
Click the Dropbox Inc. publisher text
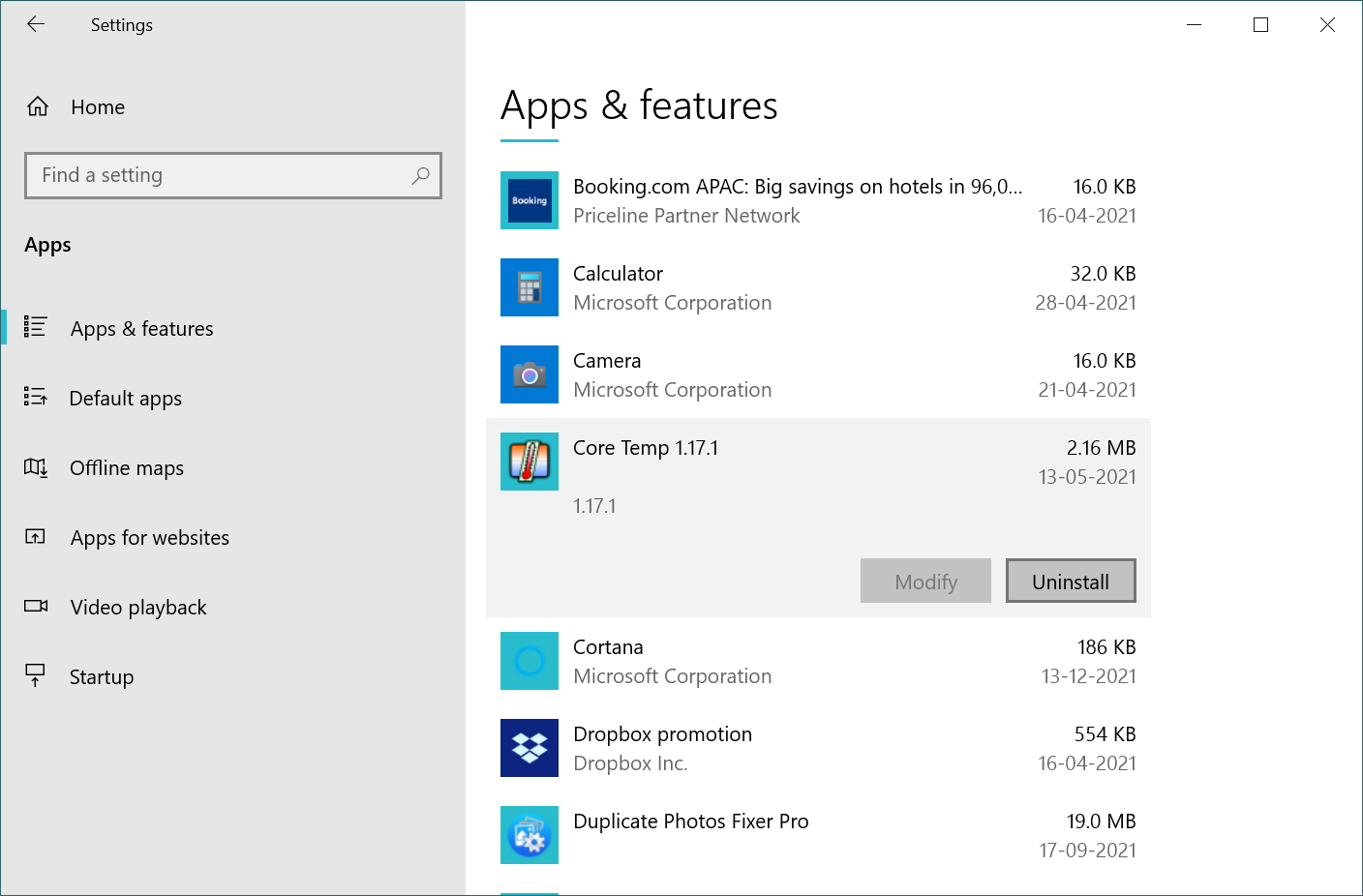(630, 763)
